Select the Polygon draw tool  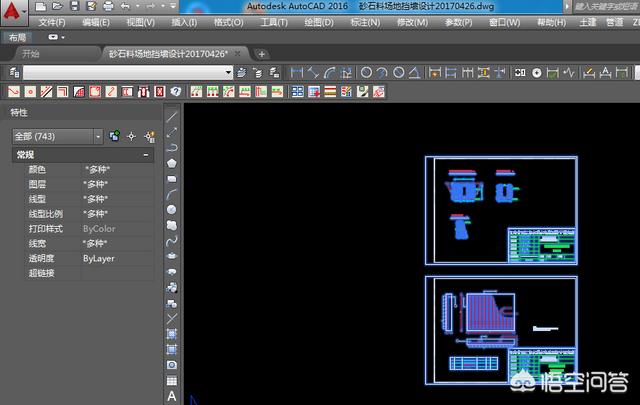pyautogui.click(x=172, y=162)
